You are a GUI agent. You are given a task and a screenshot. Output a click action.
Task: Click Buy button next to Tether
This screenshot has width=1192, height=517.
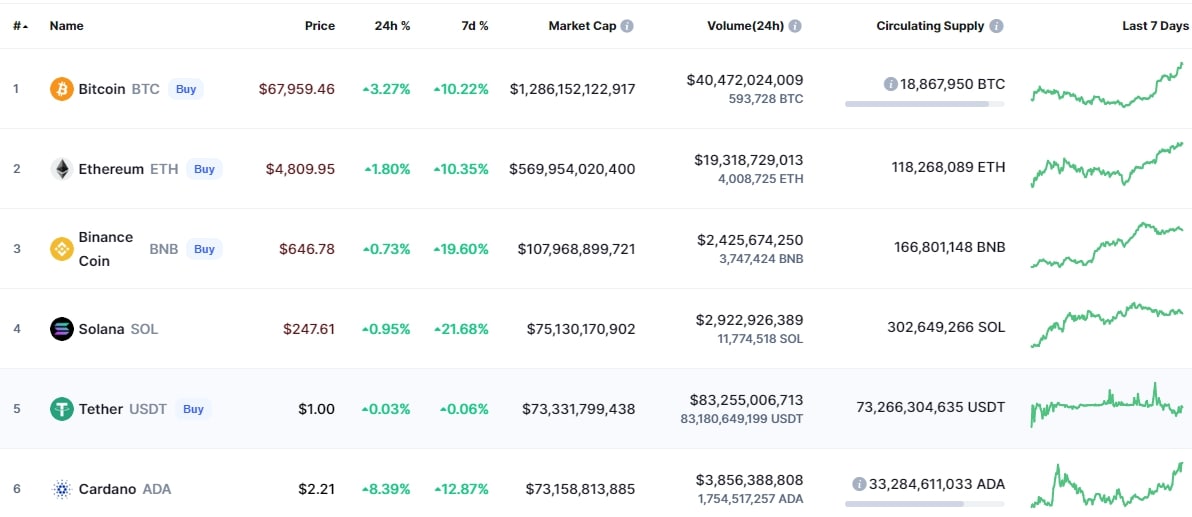[x=193, y=409]
